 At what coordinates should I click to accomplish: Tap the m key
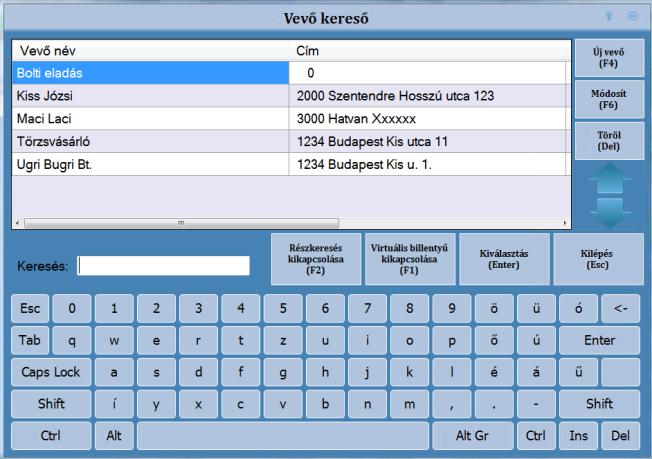410,404
